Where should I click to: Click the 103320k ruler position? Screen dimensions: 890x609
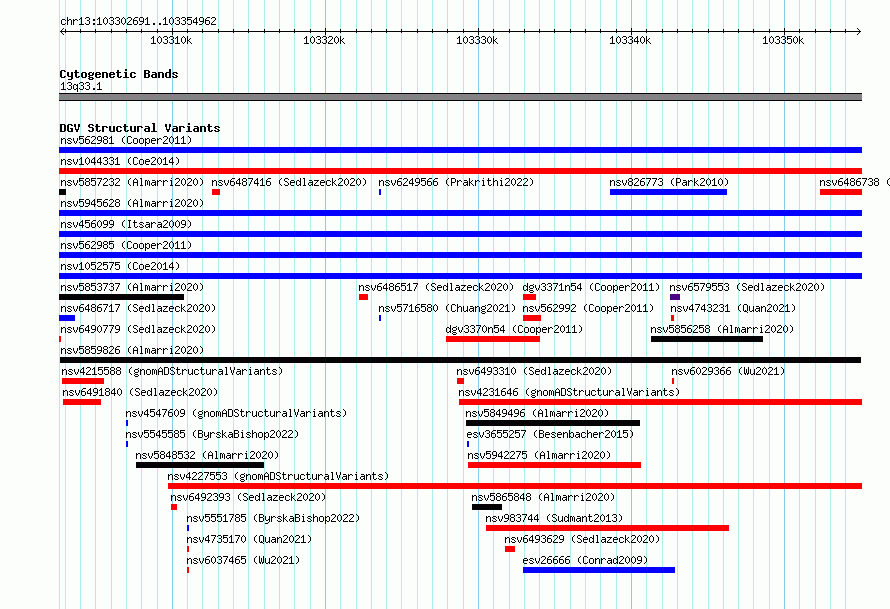(x=324, y=40)
